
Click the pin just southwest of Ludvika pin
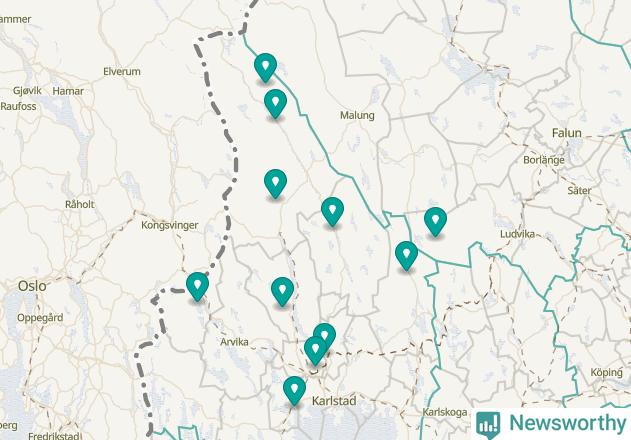(406, 256)
